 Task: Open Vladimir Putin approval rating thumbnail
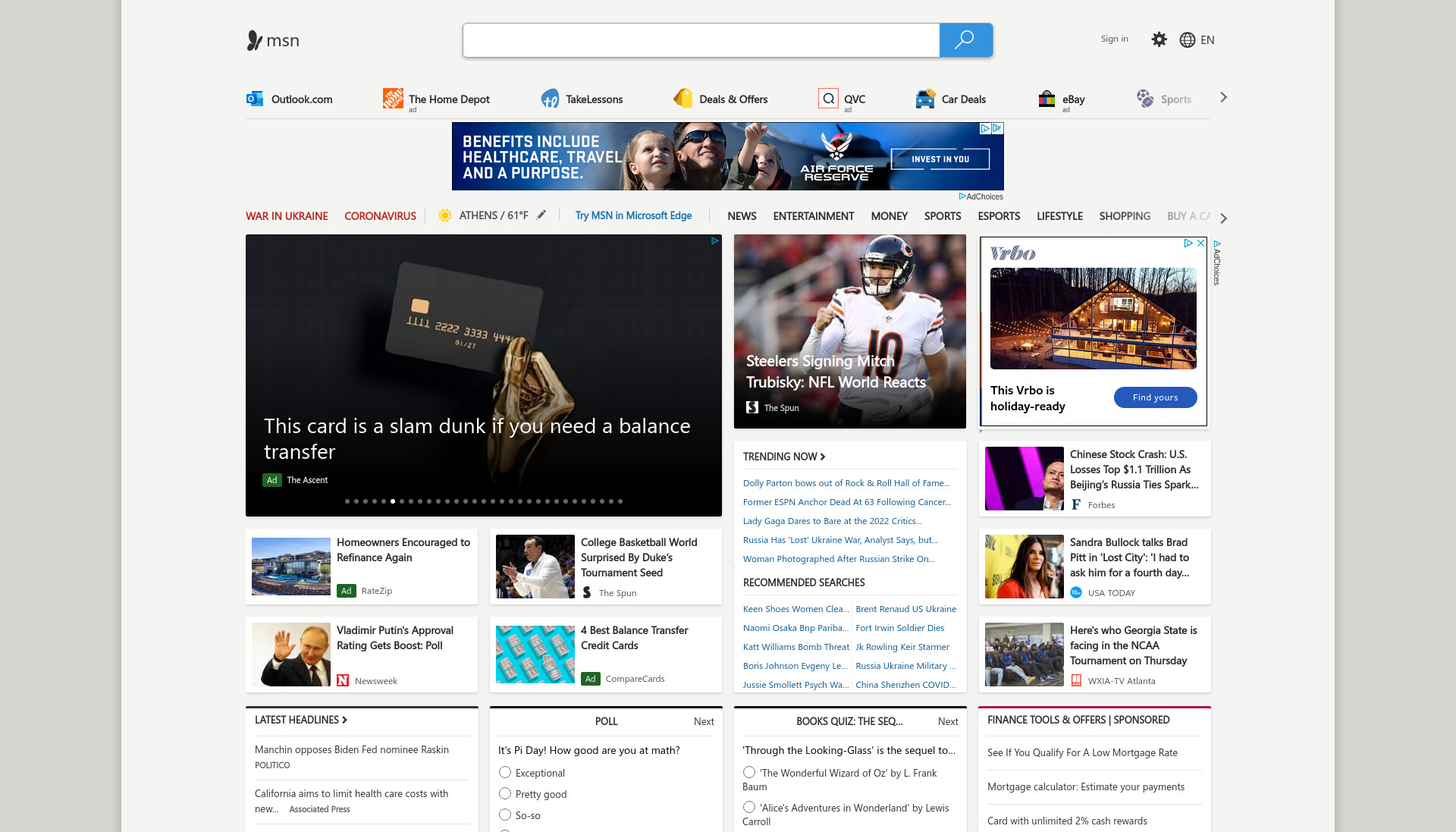point(291,655)
